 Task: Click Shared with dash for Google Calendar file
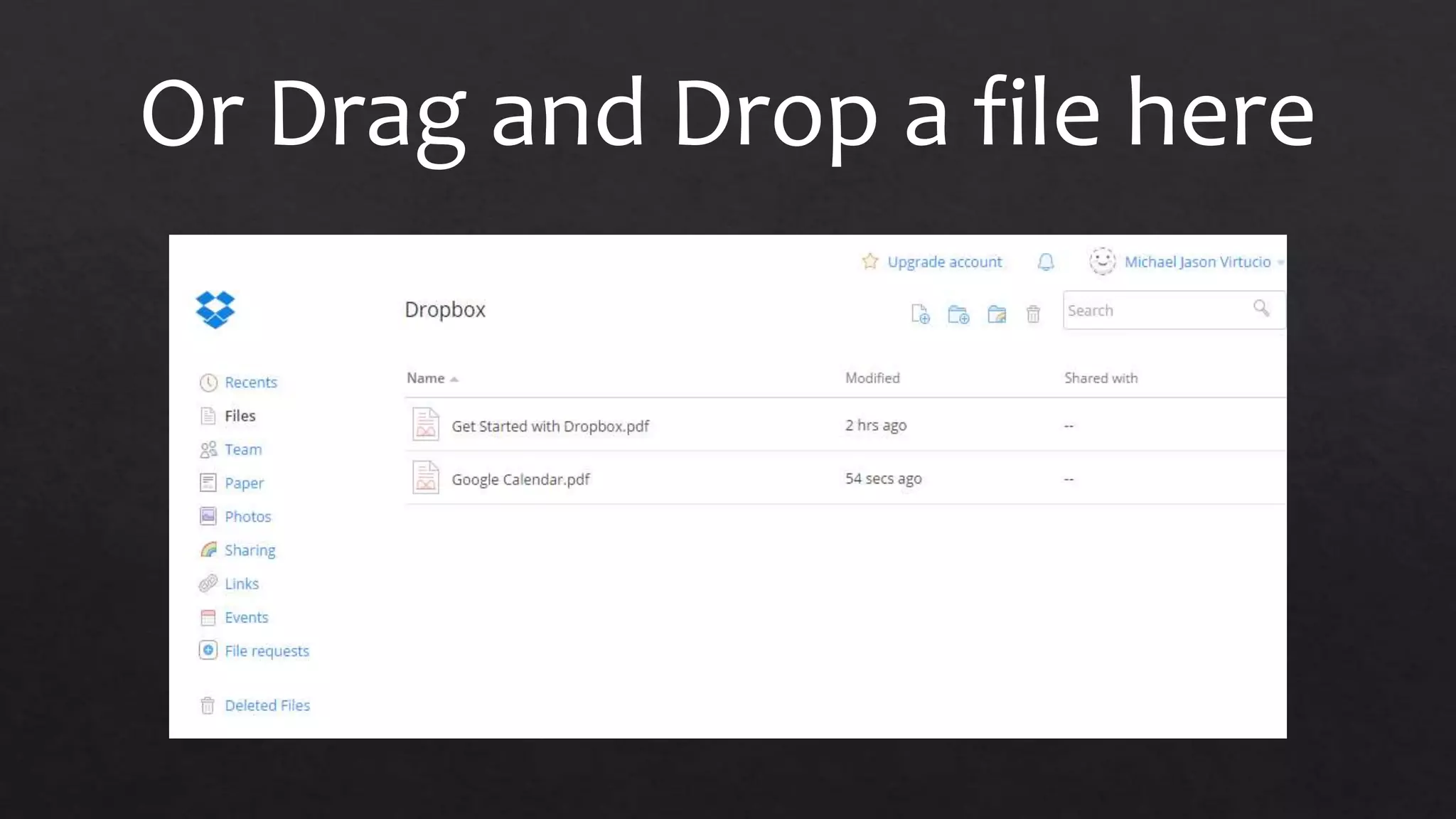1069,479
